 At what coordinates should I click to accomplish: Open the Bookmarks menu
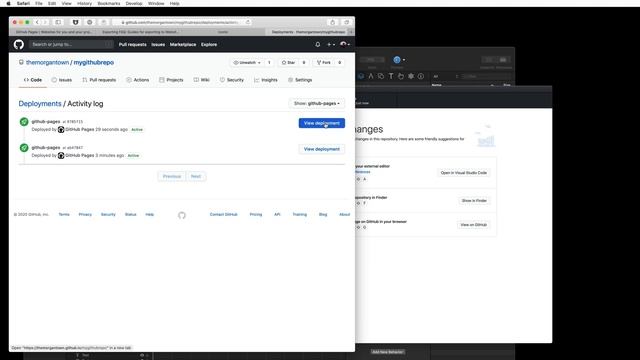pyautogui.click(x=109, y=3)
